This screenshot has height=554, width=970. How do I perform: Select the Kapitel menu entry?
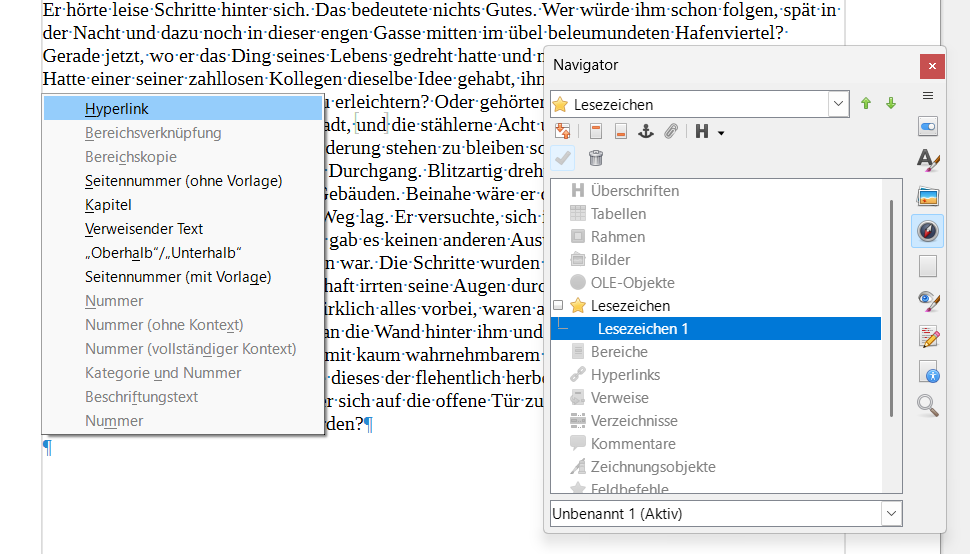pyautogui.click(x=108, y=205)
